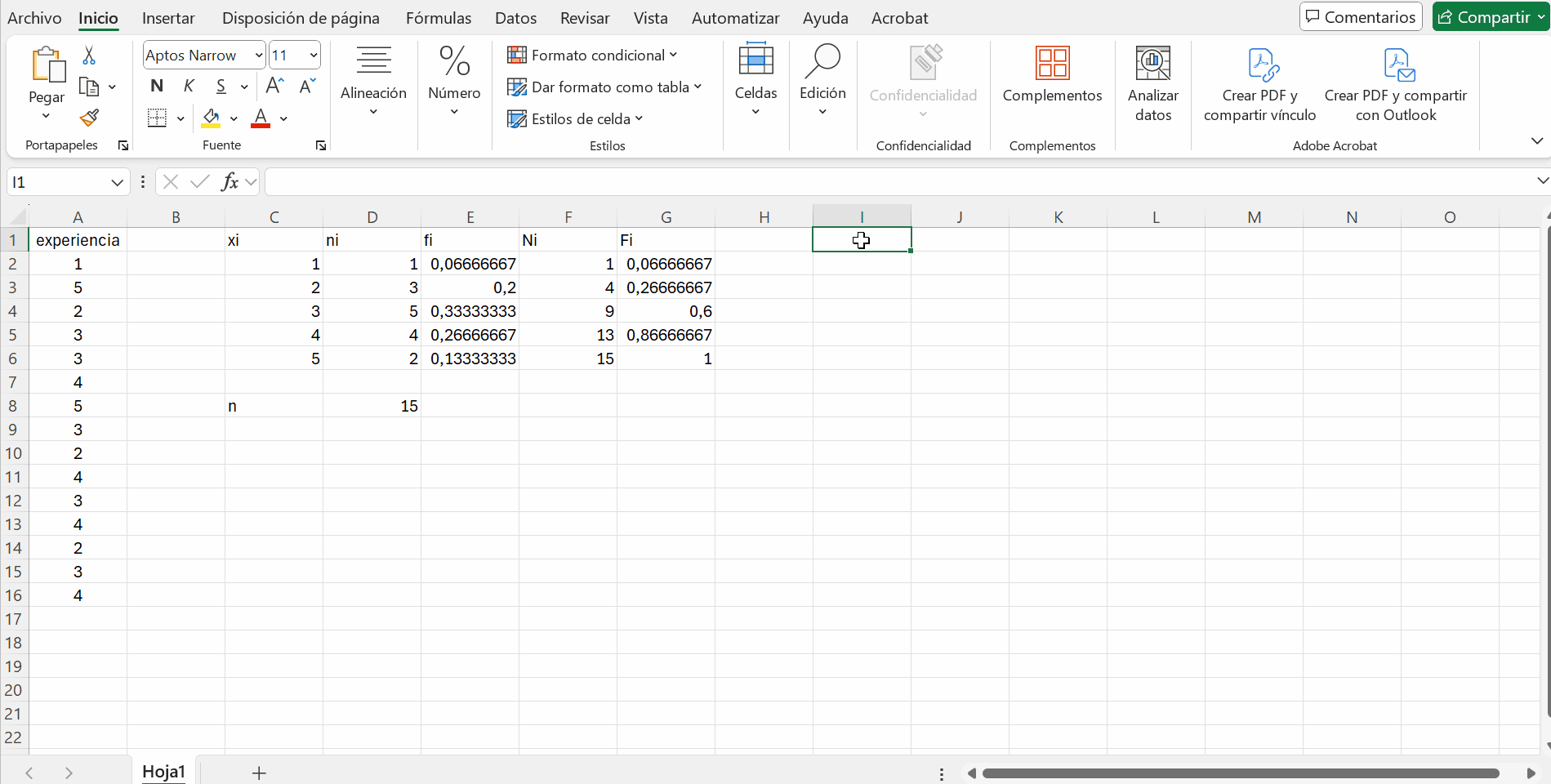Open Complementos add-ins icon
The width and height of the screenshot is (1551, 784).
coord(1052,65)
